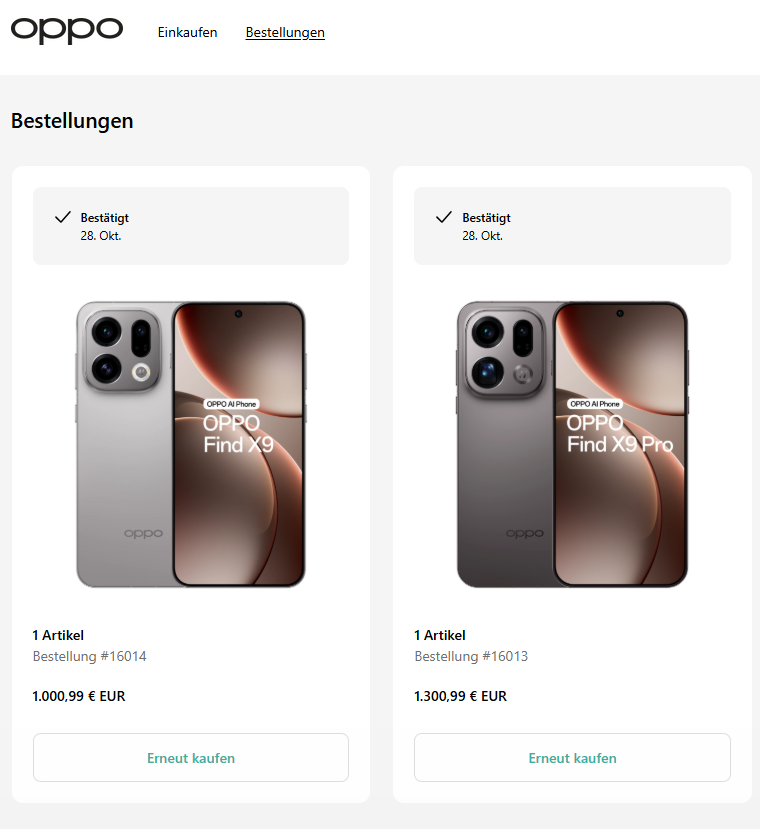
Task: Open the OPPO Find X9 Pro product image
Action: [x=572, y=444]
